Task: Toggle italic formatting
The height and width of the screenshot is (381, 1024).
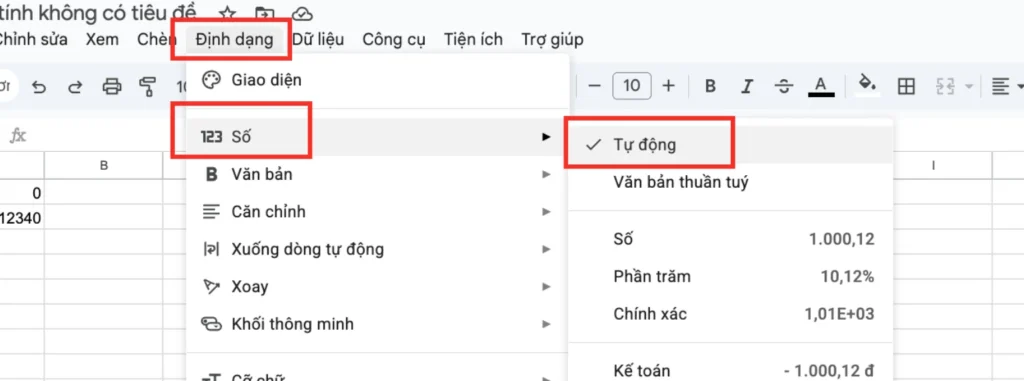Action: 747,86
